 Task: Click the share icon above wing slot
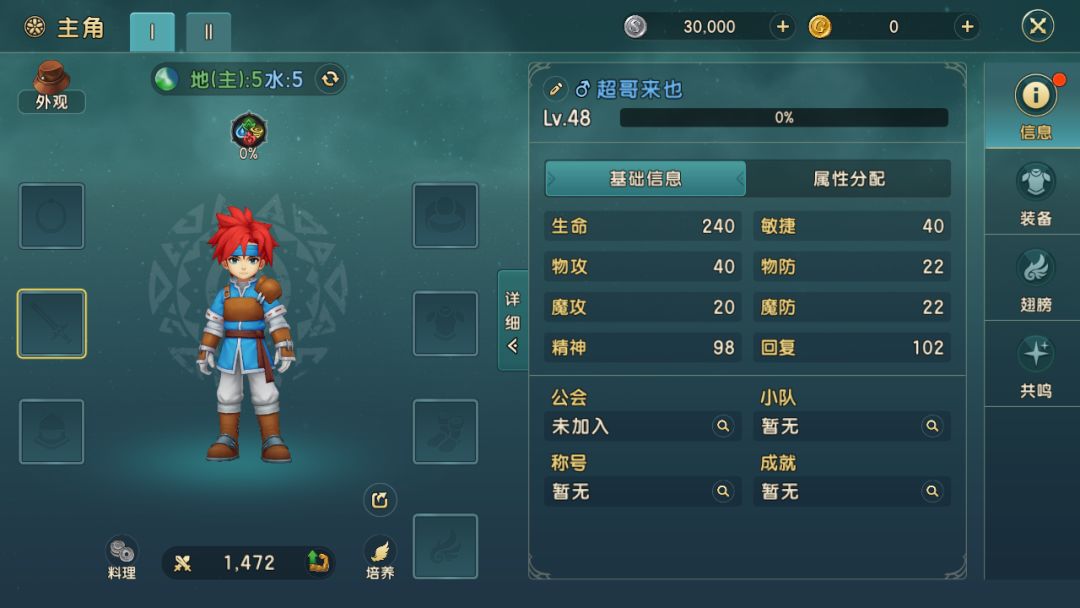coord(380,500)
